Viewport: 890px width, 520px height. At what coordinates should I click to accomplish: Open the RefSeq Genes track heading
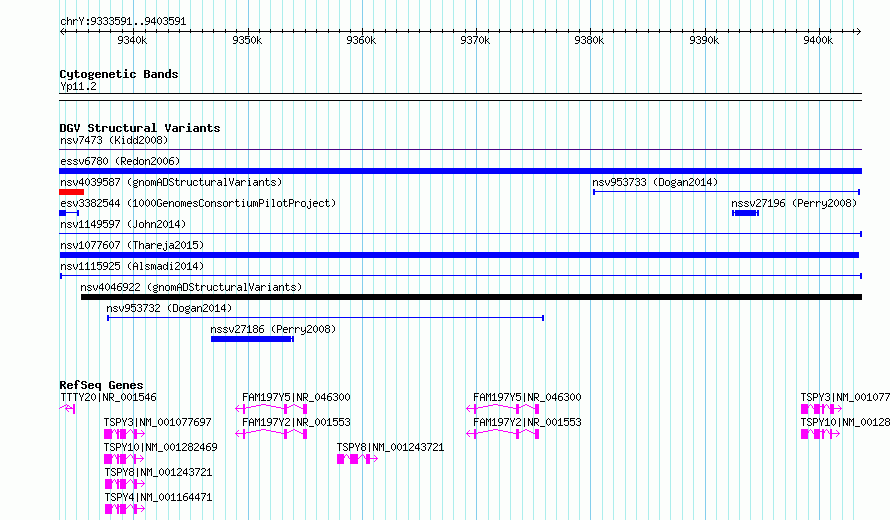[101, 385]
